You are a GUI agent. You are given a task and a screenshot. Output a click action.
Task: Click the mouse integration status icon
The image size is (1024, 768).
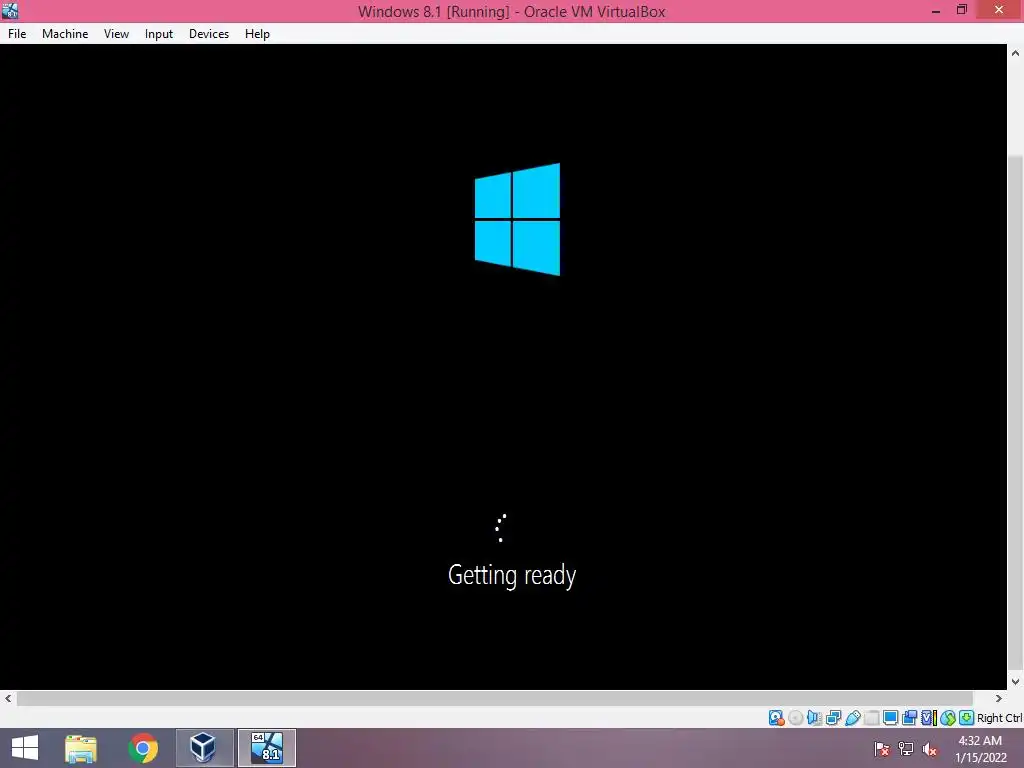coord(948,718)
